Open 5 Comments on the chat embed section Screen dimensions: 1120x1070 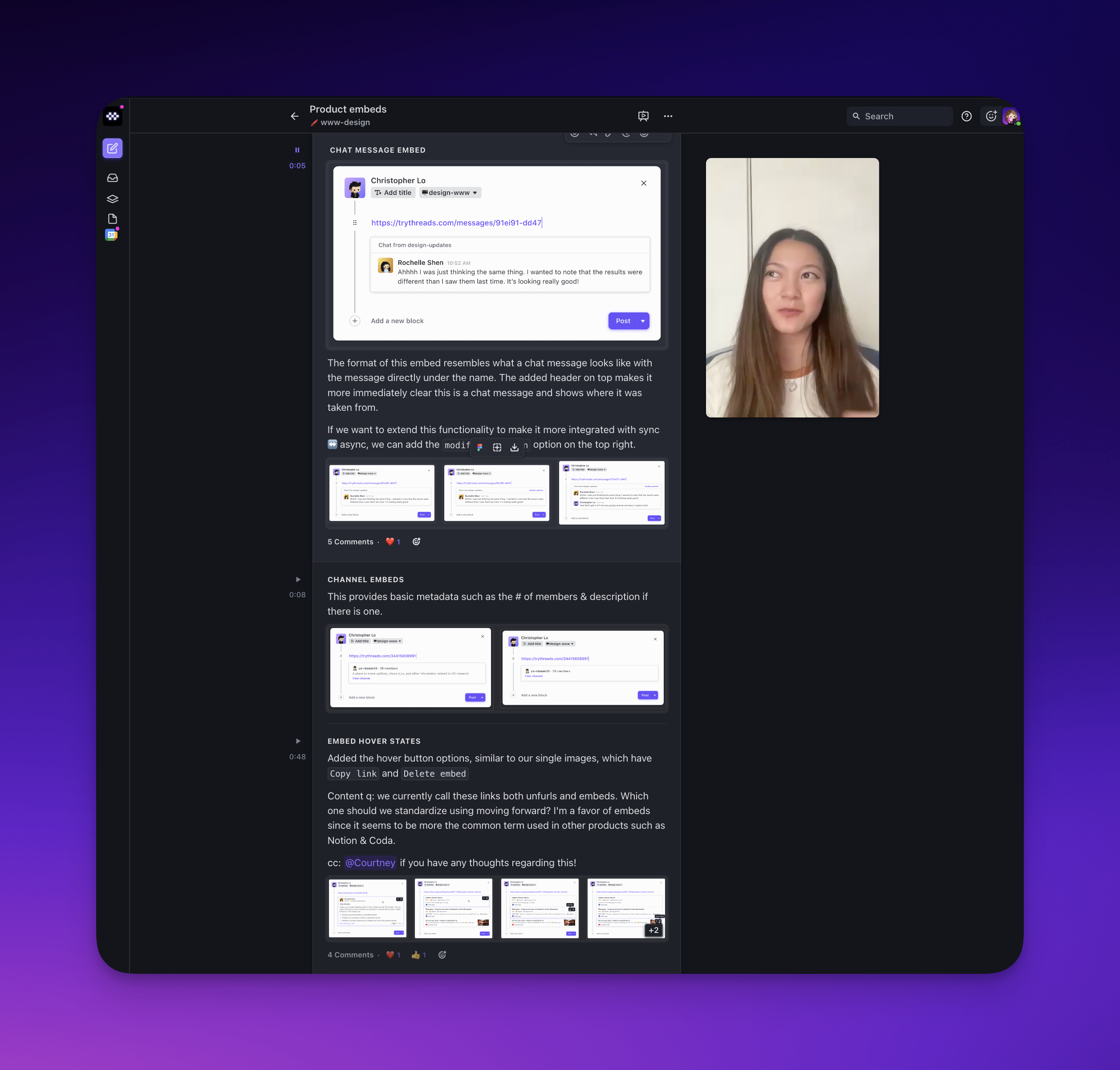(x=350, y=542)
